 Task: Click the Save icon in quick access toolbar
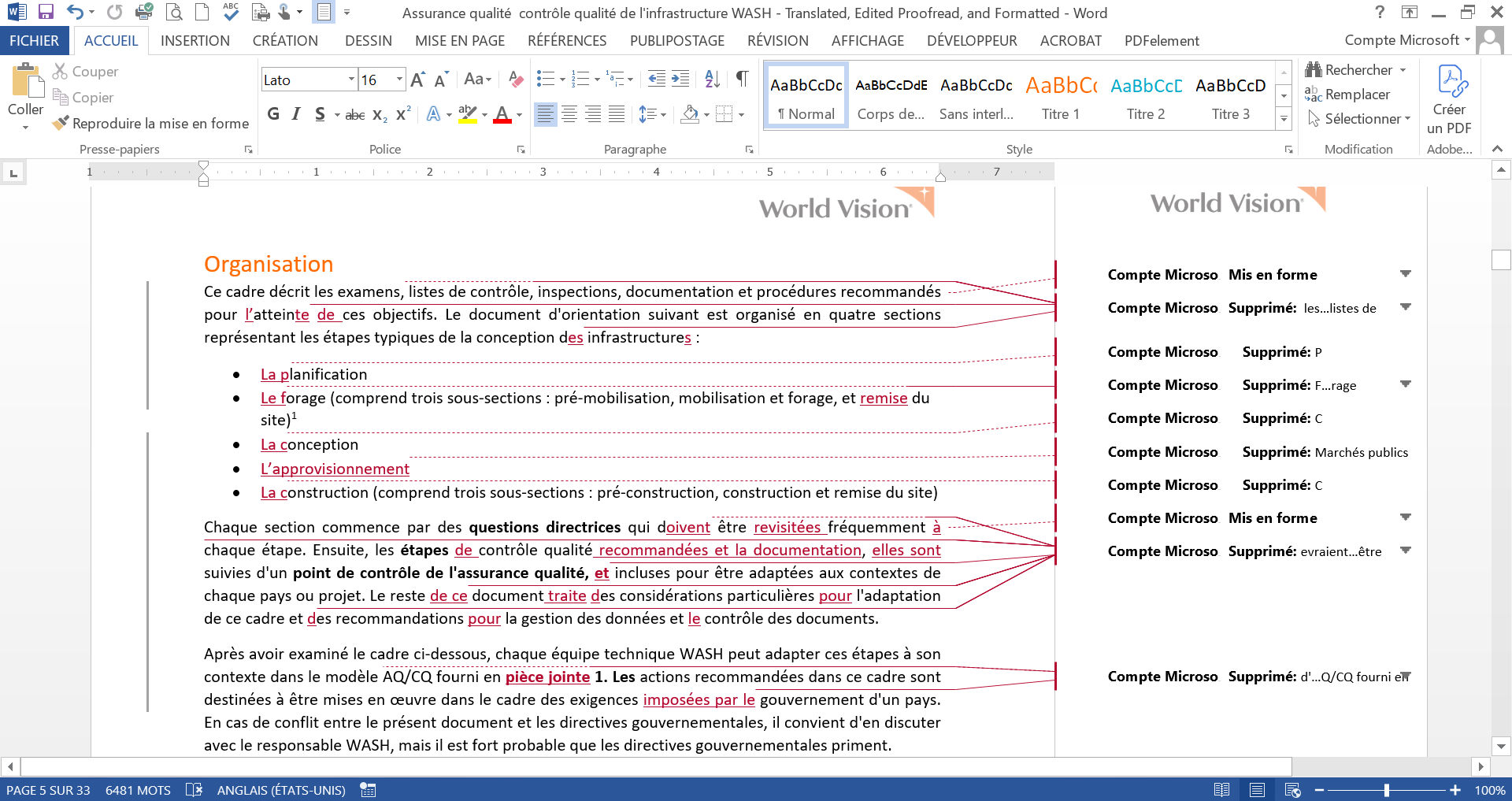coord(46,12)
